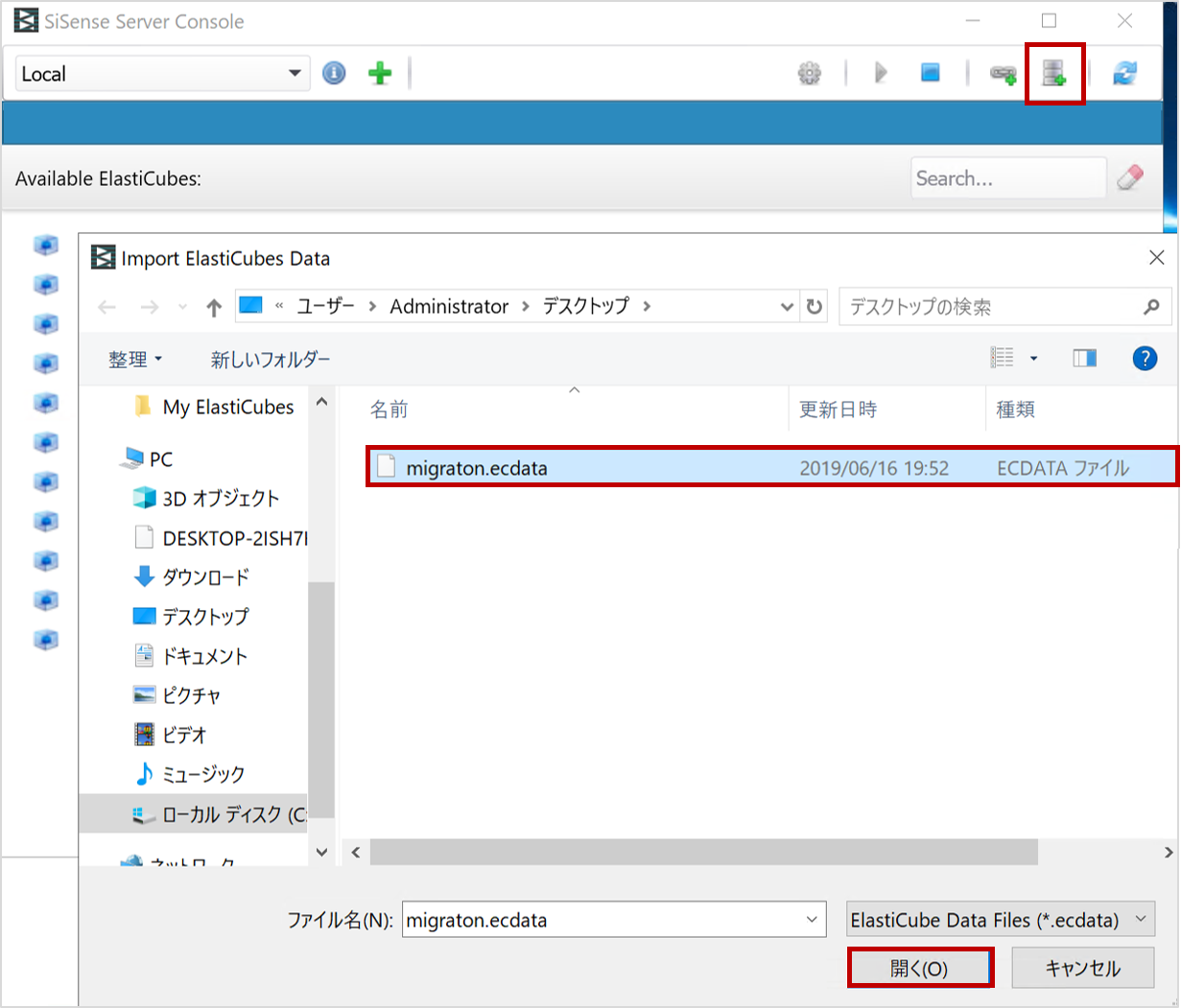
Task: Open the 整理 menu
Action: (x=135, y=360)
